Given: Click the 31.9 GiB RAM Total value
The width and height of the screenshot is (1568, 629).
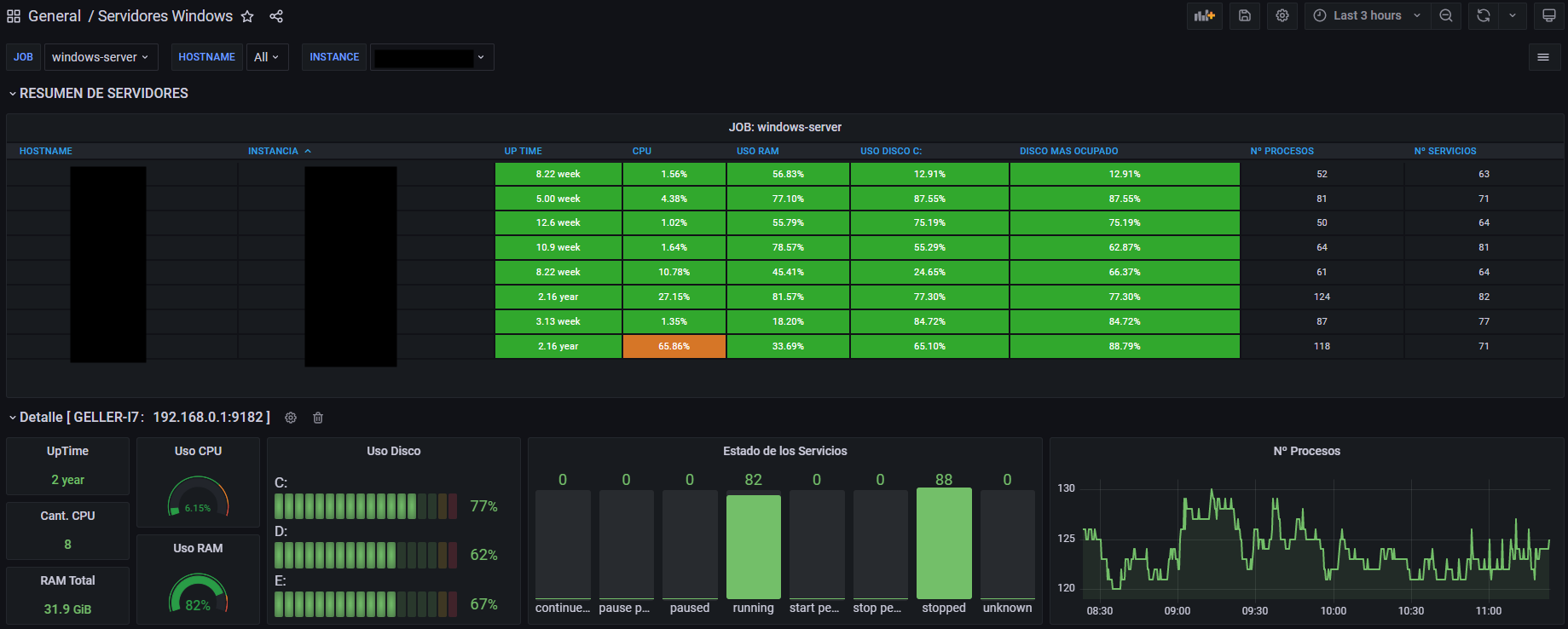Looking at the screenshot, I should (67, 609).
